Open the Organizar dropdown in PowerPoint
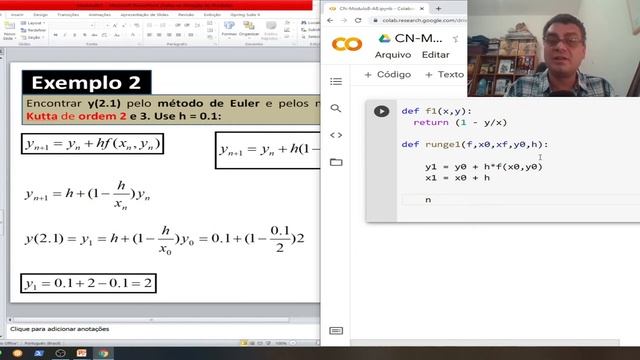Image resolution: width=640 pixels, height=360 pixels. 249,29
